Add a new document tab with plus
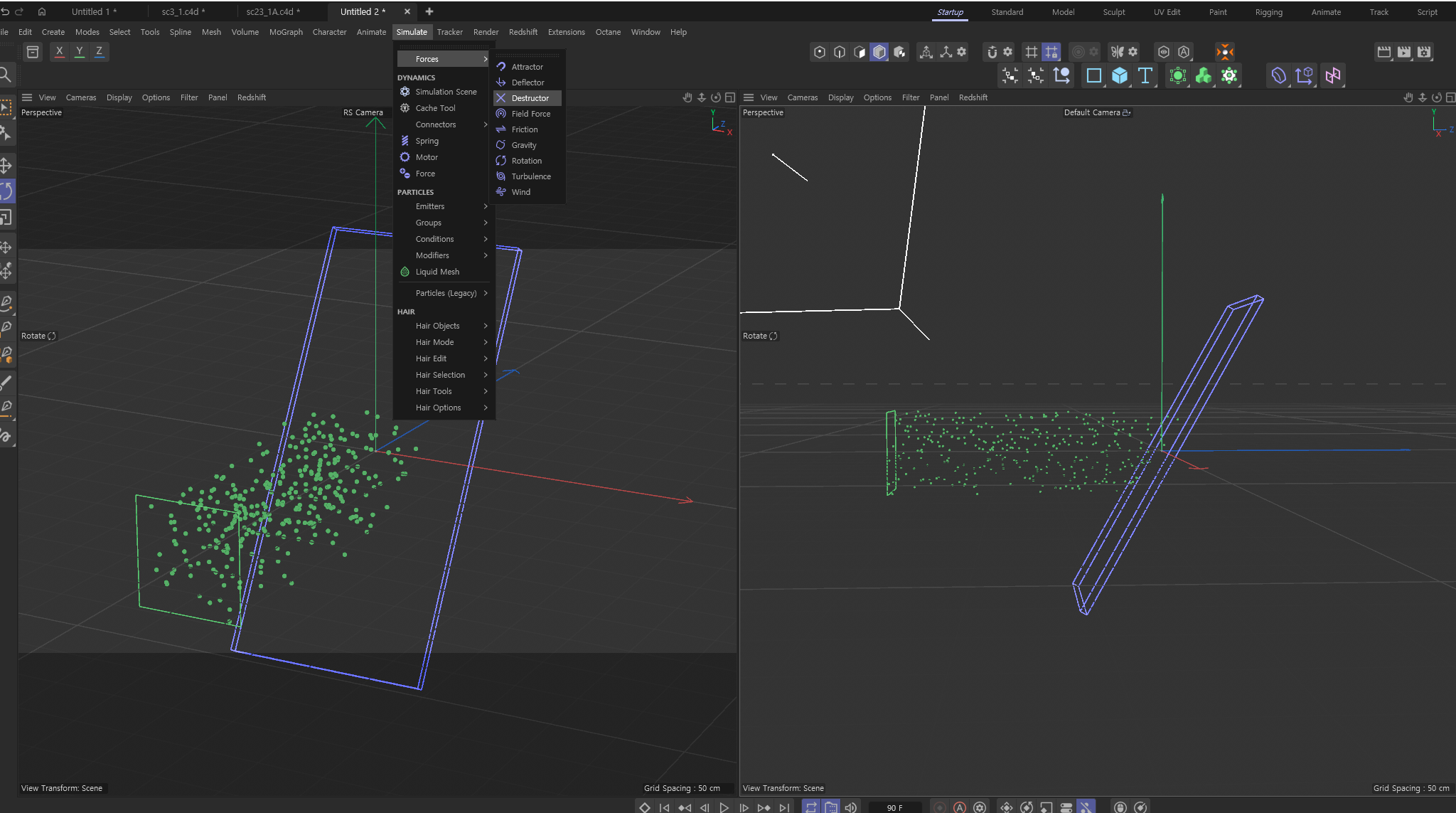This screenshot has height=813, width=1456. (x=429, y=11)
